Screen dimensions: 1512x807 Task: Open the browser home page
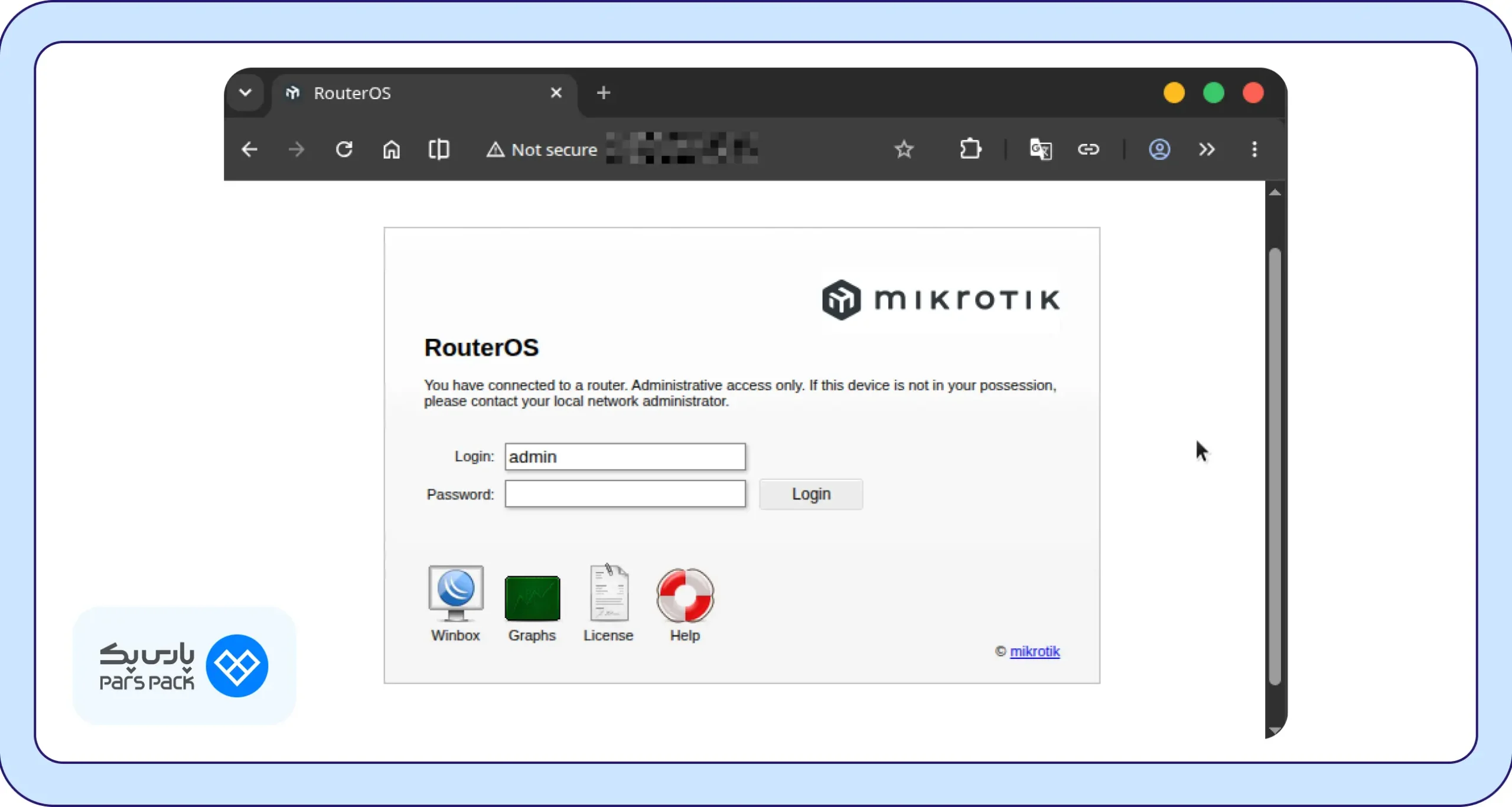(x=392, y=149)
